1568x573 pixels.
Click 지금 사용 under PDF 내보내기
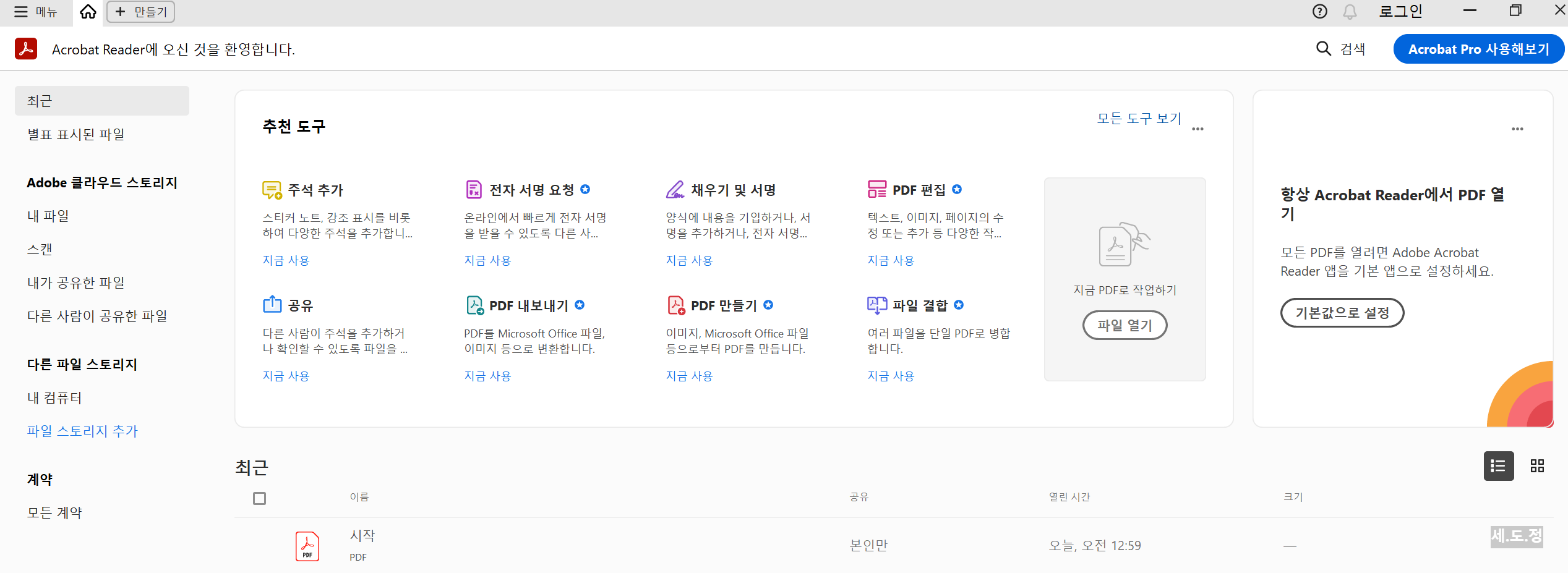point(487,376)
